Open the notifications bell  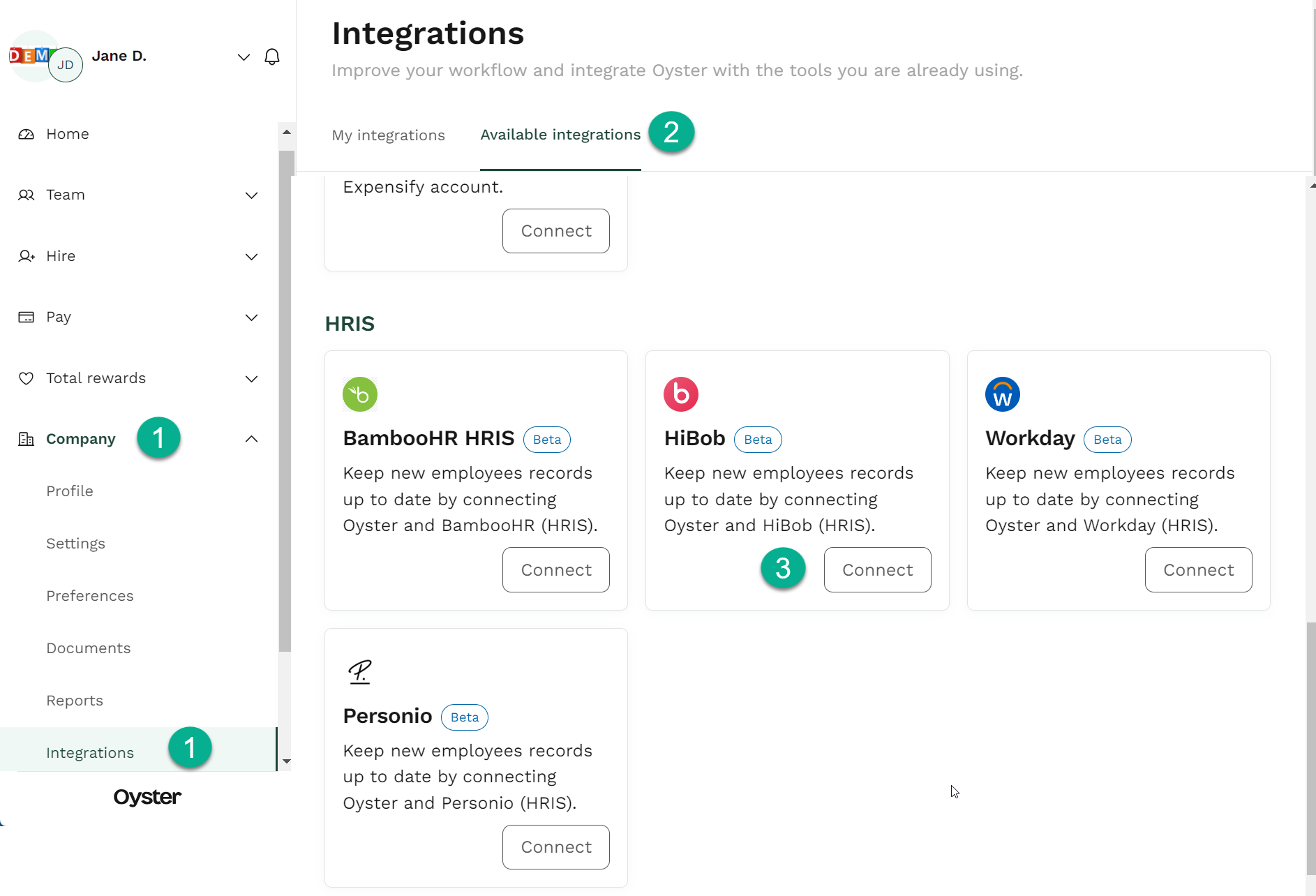(272, 57)
